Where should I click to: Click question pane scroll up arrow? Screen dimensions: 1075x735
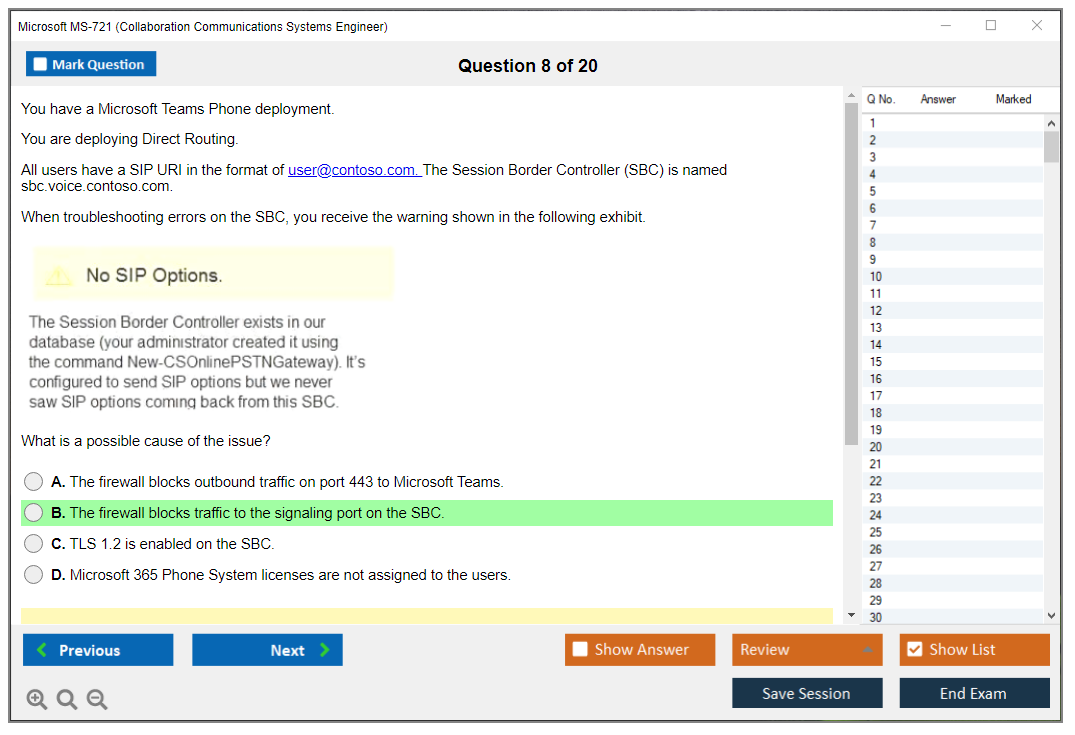click(x=851, y=95)
